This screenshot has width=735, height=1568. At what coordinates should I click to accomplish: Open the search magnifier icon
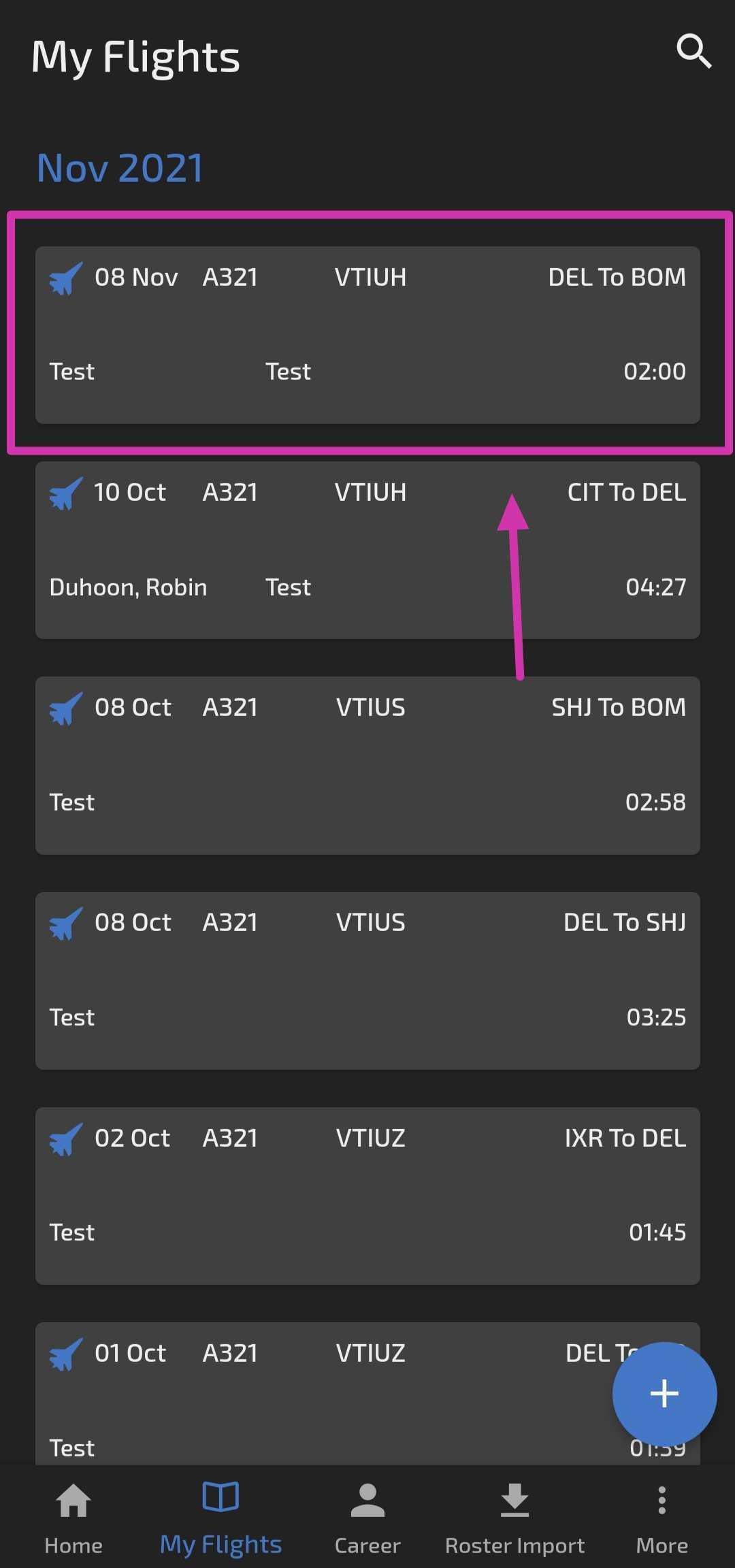pyautogui.click(x=694, y=51)
